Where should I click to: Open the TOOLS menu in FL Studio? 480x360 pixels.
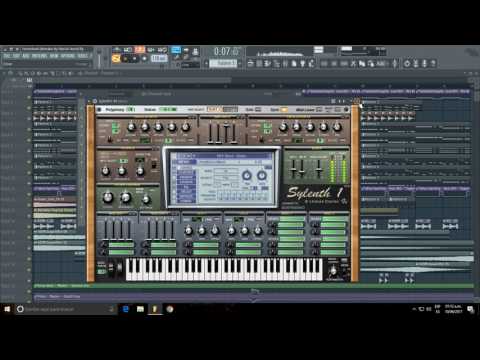(x=83, y=56)
